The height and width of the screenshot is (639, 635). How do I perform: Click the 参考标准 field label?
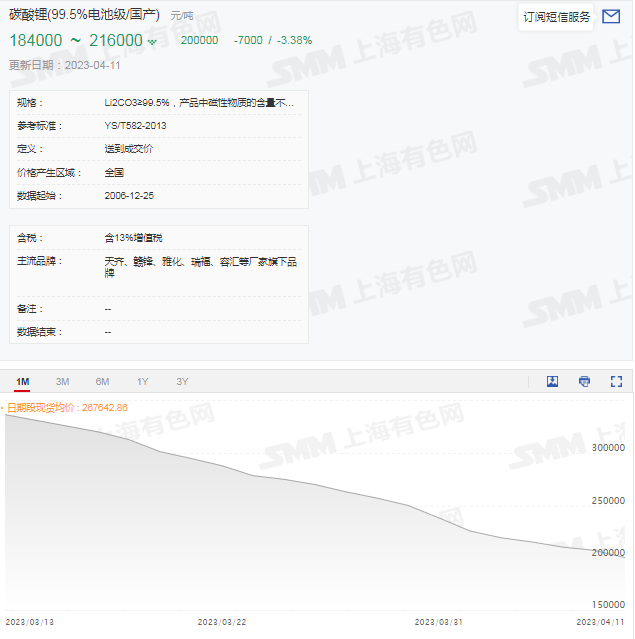39,126
